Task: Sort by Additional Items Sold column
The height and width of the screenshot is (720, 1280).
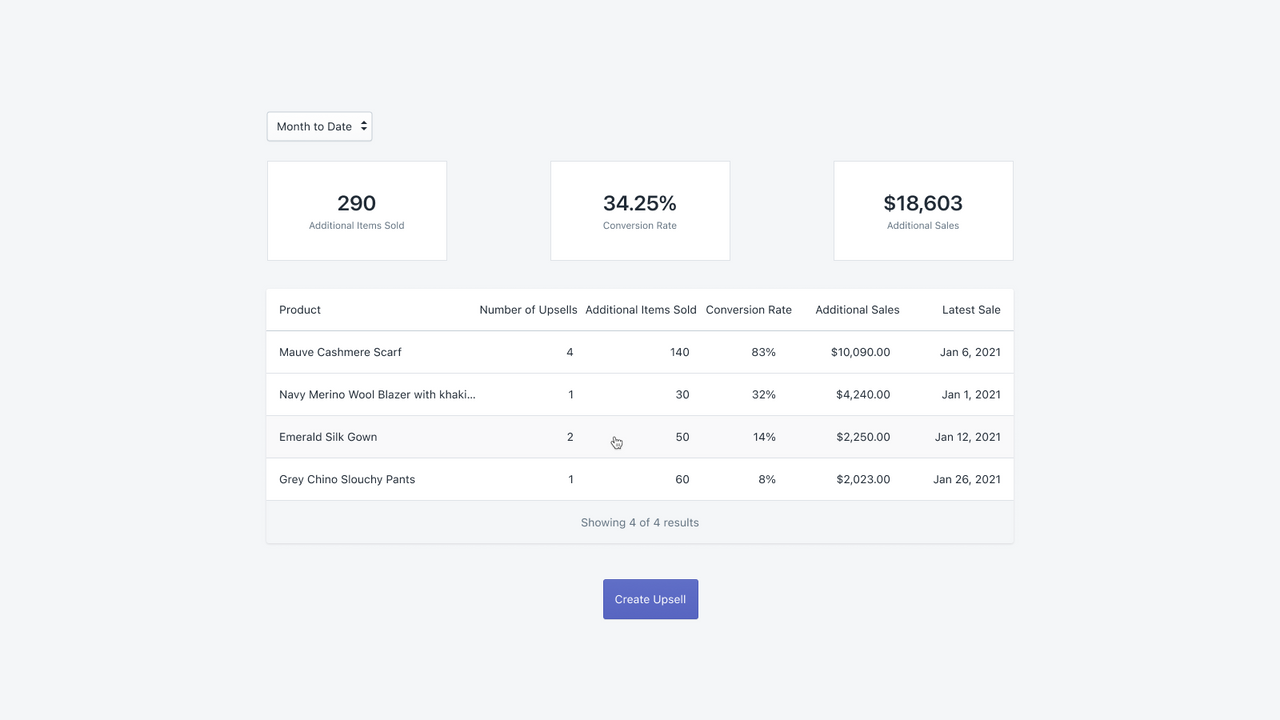Action: click(641, 310)
